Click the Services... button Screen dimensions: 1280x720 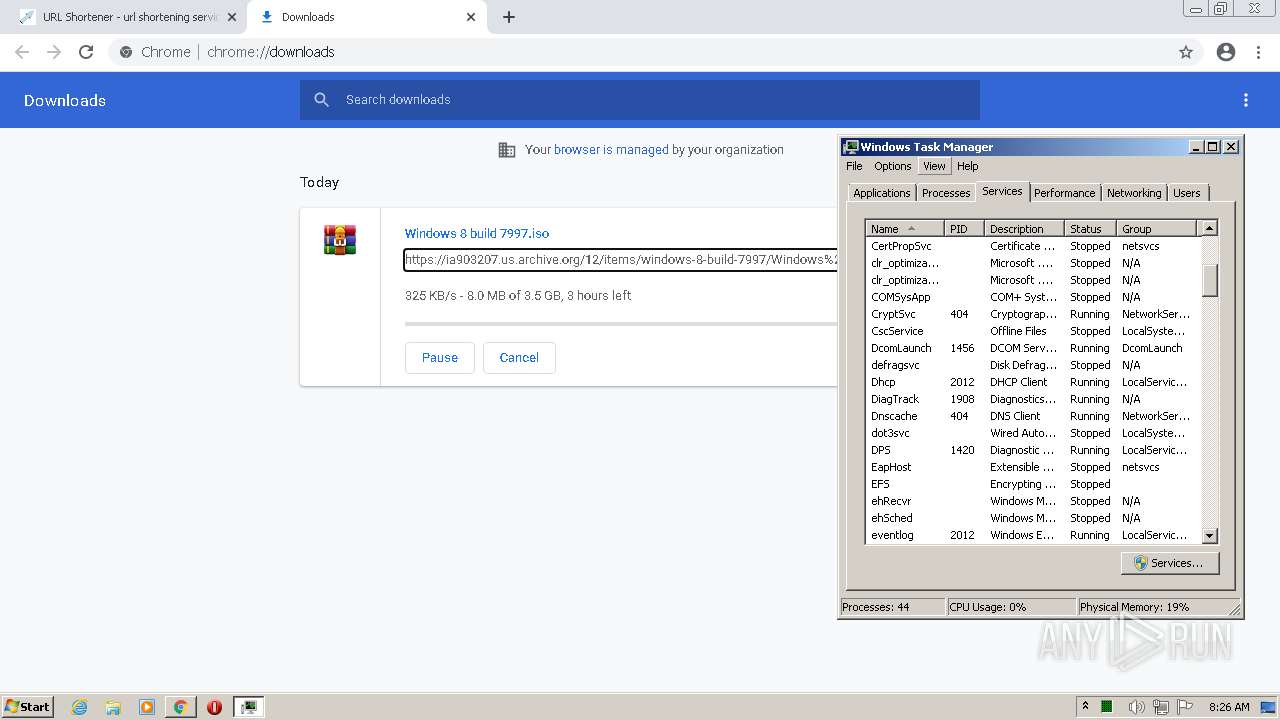(x=1169, y=563)
